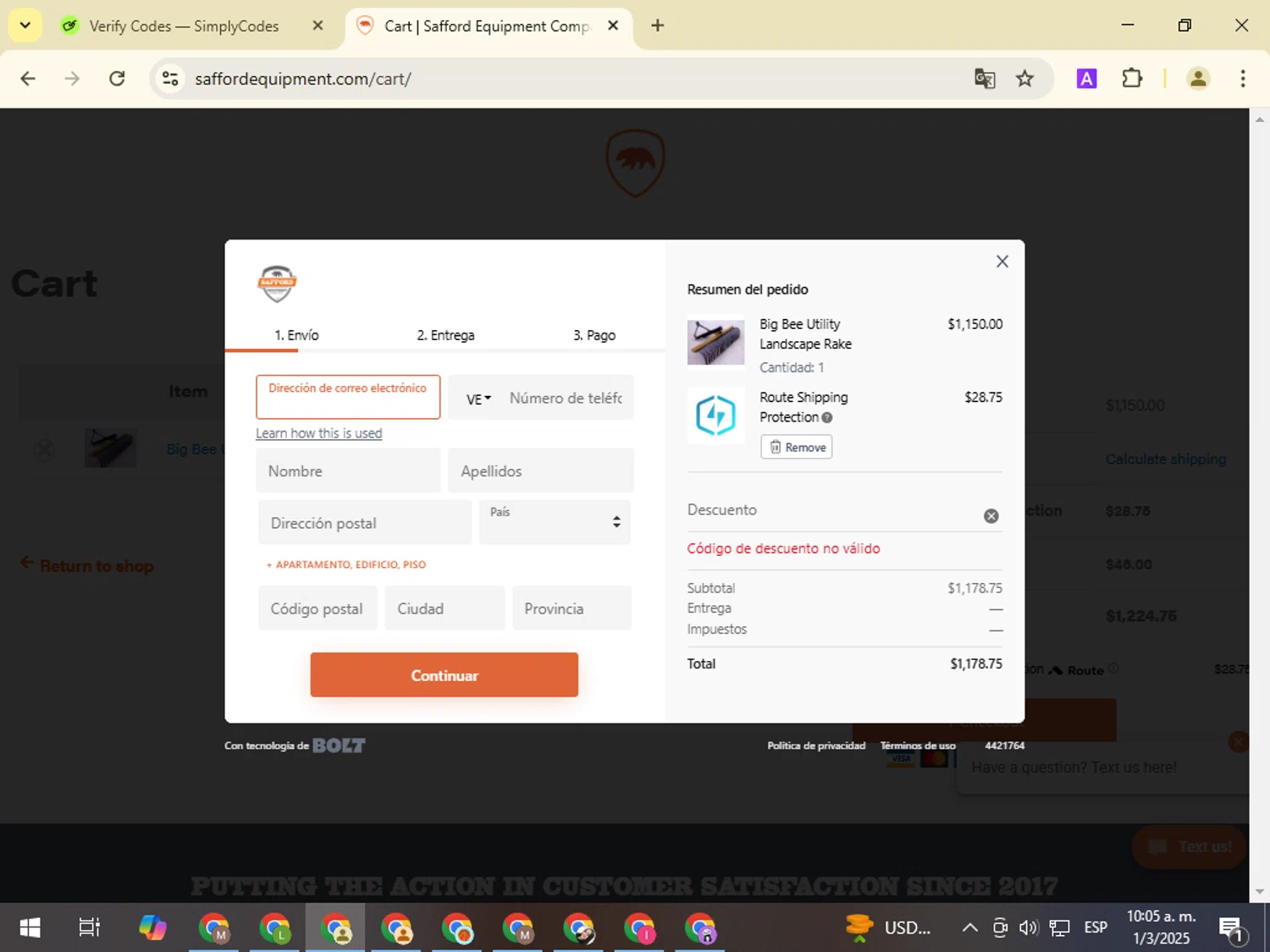This screenshot has height=952, width=1270.
Task: Bookmark this page with star icon
Action: coord(1024,79)
